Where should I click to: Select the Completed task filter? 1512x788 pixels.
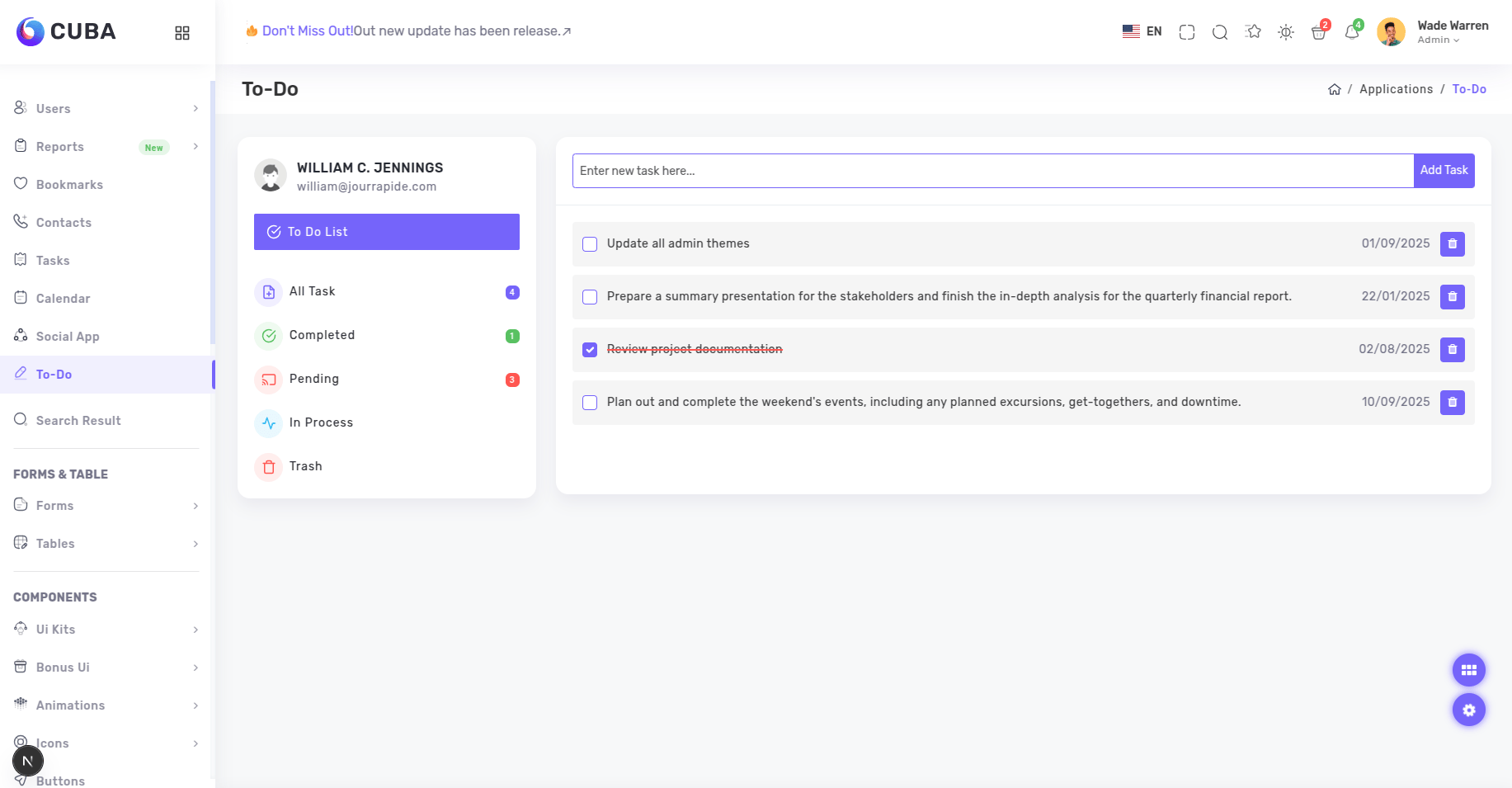click(x=322, y=335)
